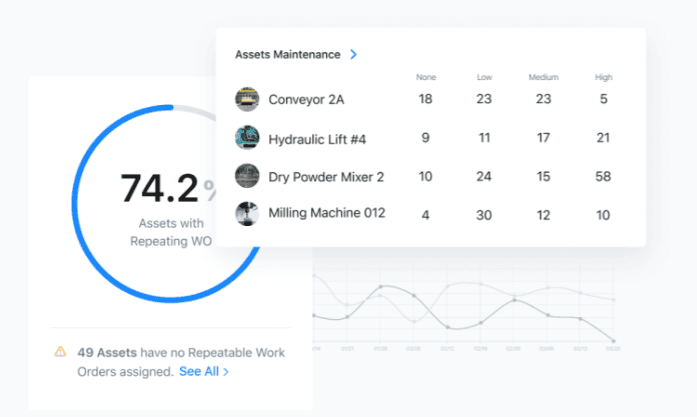This screenshot has height=417, width=697.
Task: Open the Assets Maintenance chevron arrow
Action: click(353, 54)
